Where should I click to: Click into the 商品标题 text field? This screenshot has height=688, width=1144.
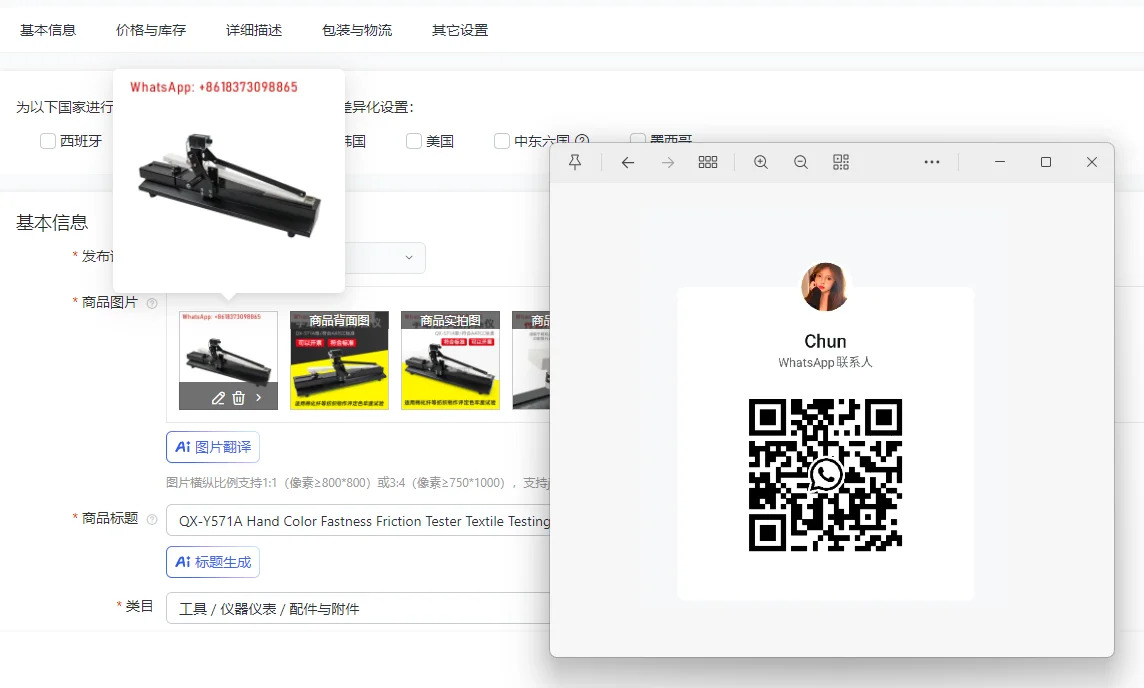tap(358, 521)
